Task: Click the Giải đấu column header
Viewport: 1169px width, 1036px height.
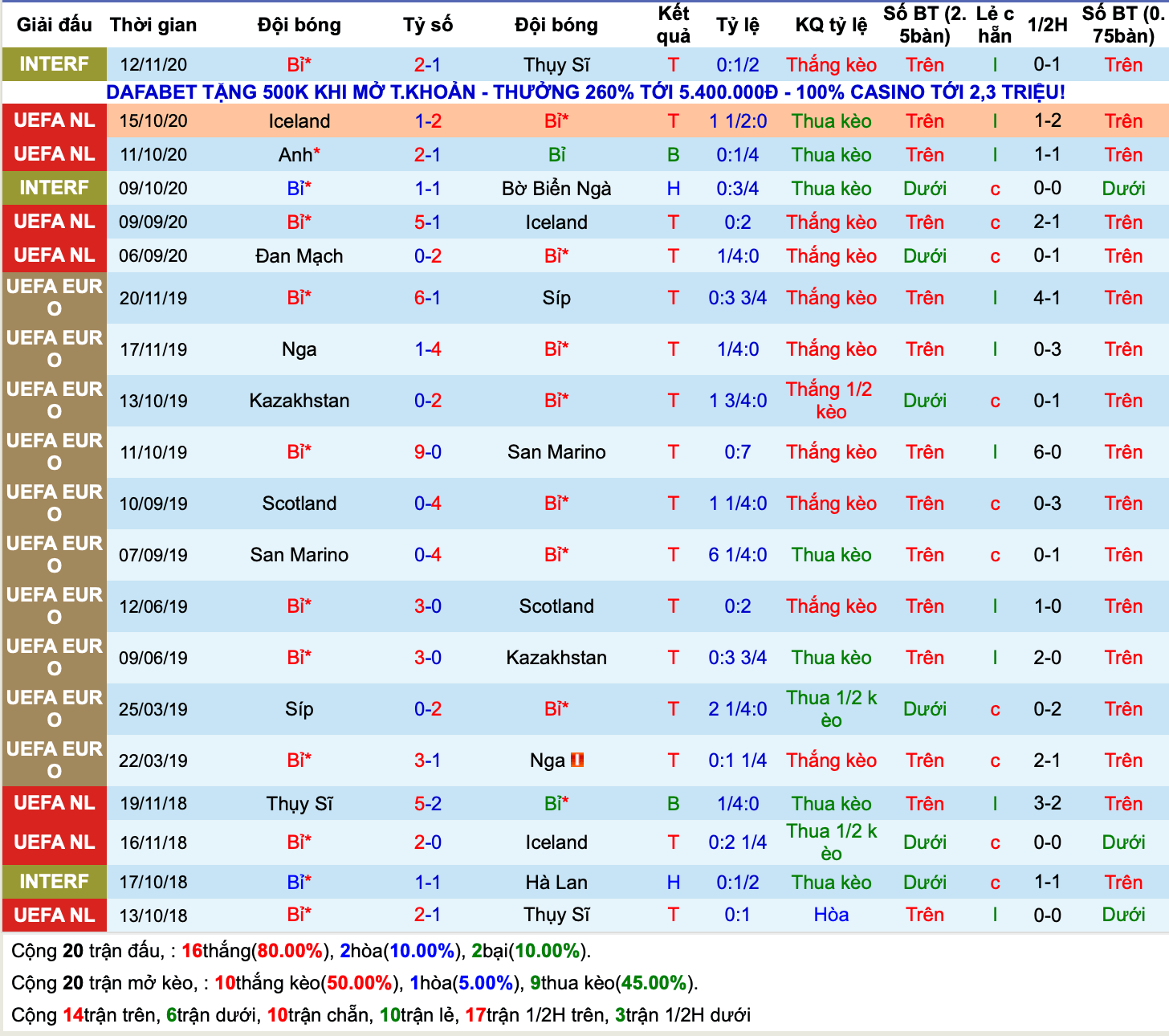Action: coord(55,25)
